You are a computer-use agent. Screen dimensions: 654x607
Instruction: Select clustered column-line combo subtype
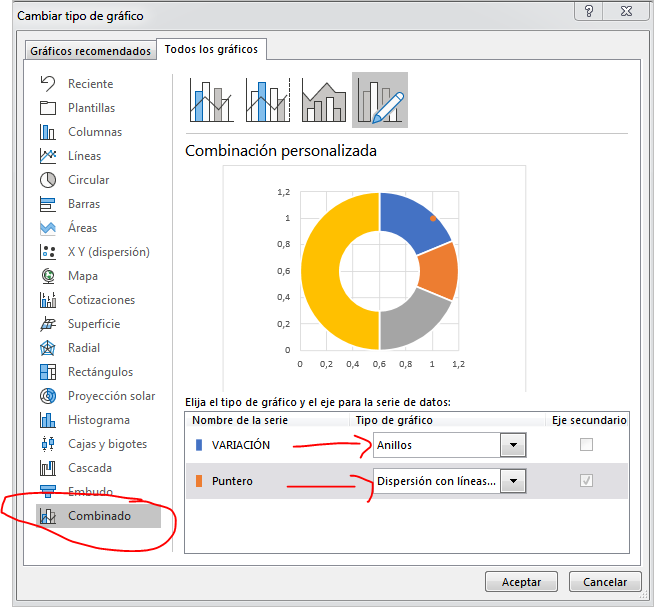coord(211,100)
